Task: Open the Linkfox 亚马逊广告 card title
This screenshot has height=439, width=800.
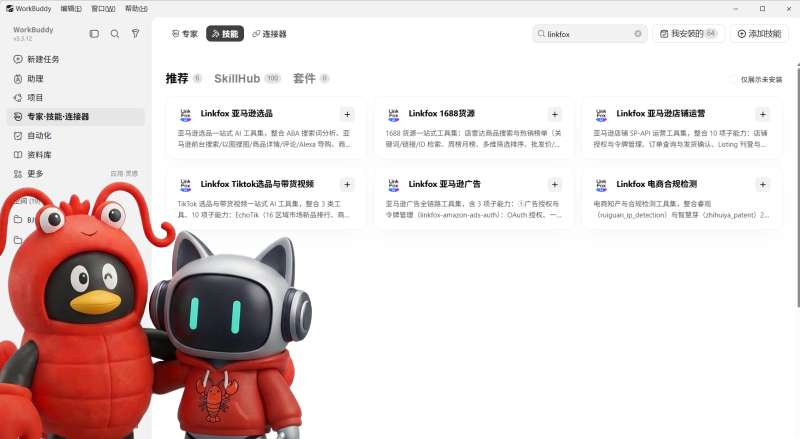Action: (x=444, y=184)
